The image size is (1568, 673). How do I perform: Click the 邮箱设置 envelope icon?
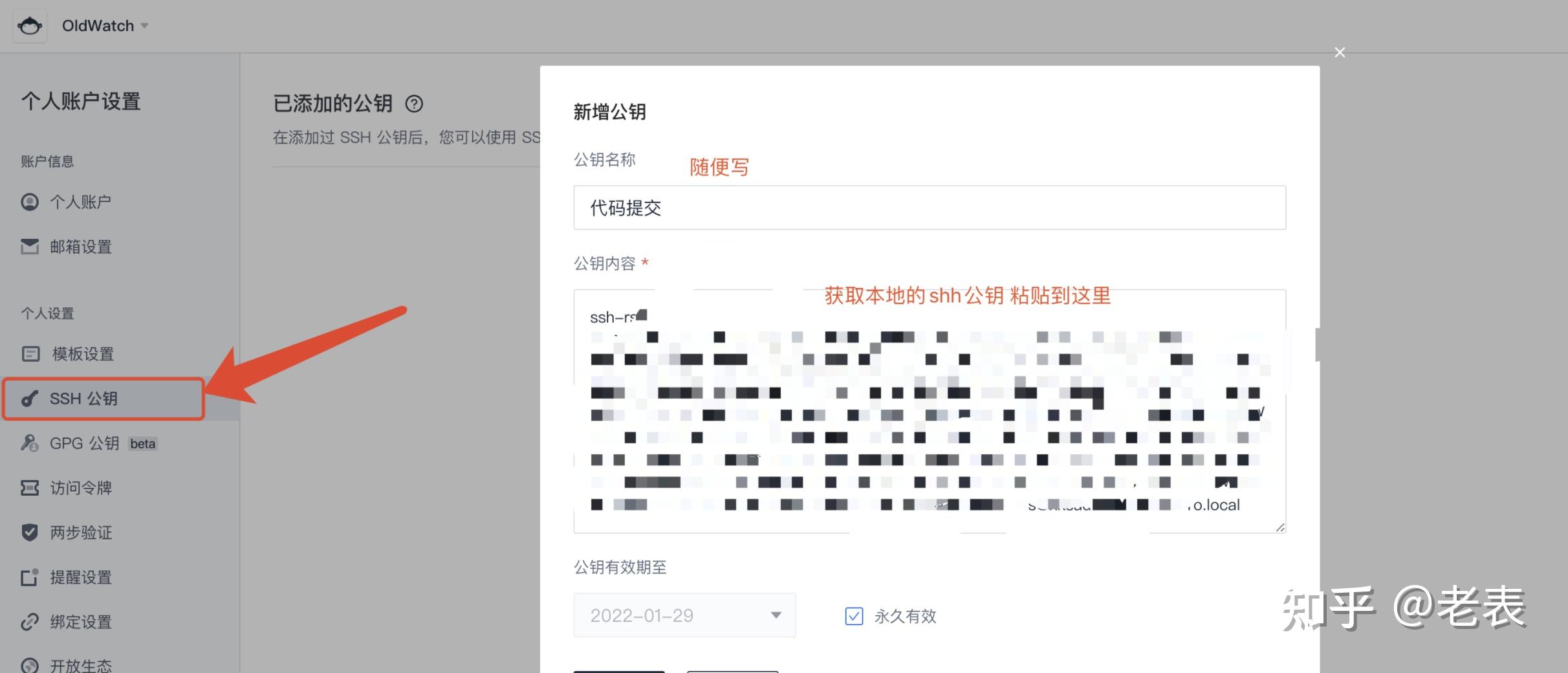click(x=30, y=247)
